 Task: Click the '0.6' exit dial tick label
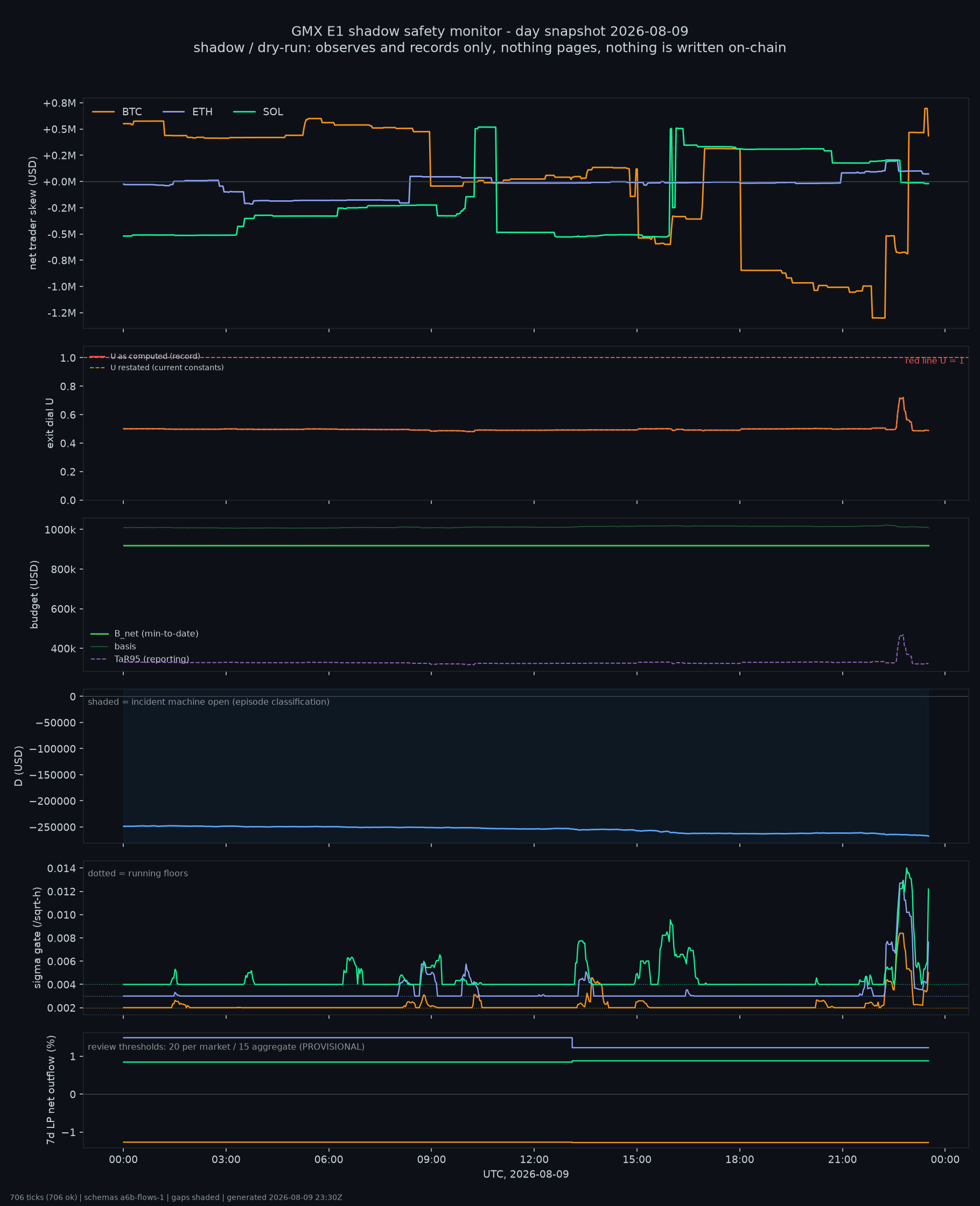68,415
